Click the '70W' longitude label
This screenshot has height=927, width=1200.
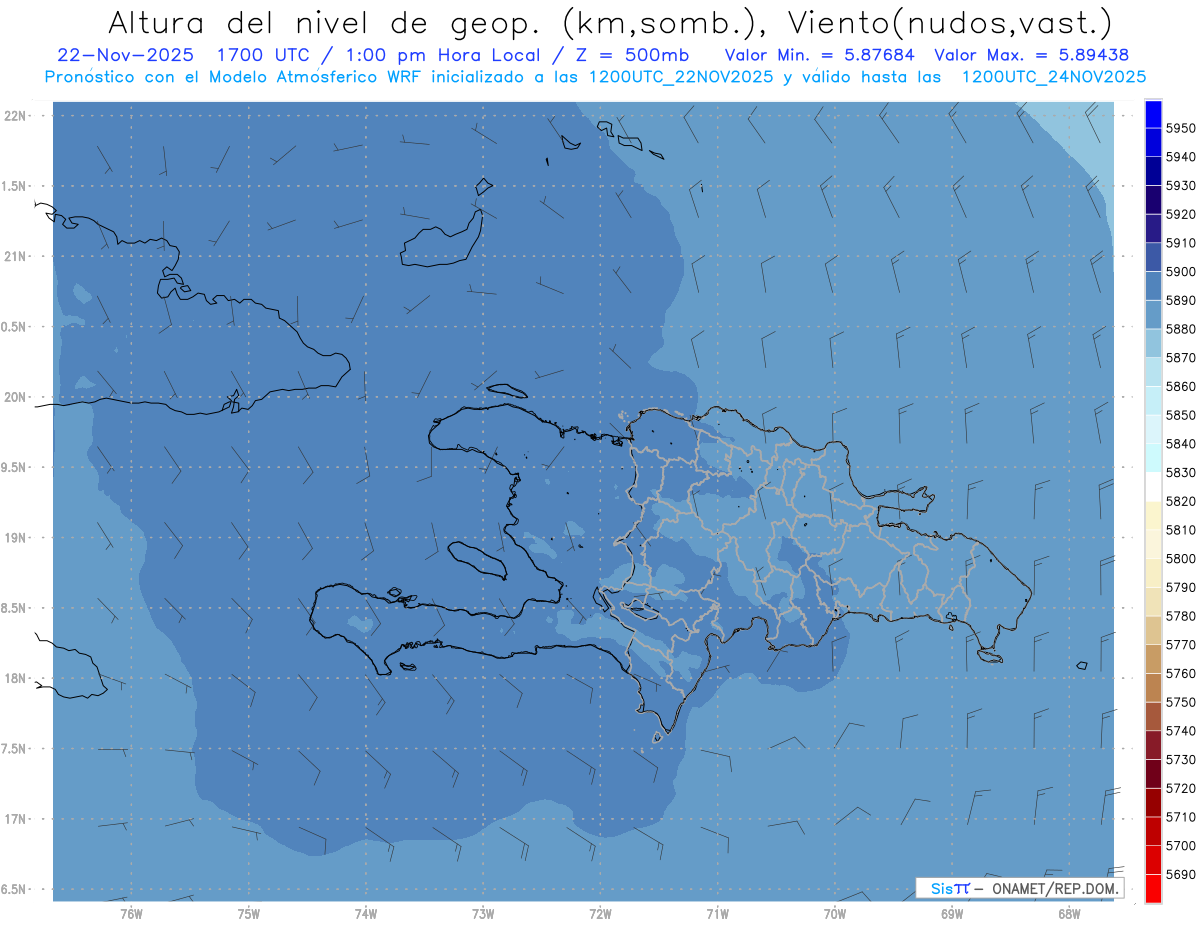pos(835,913)
